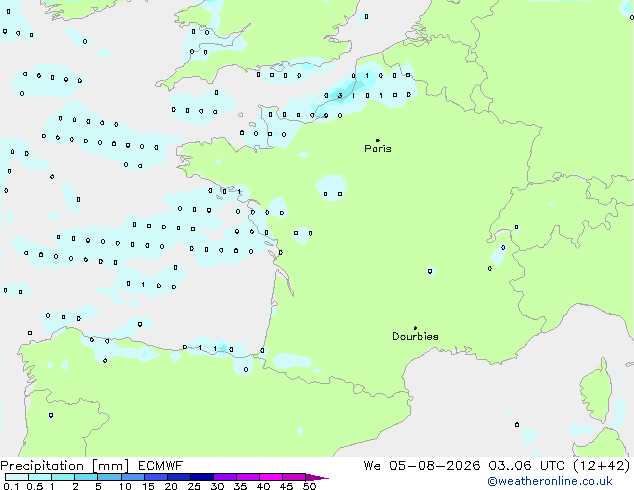
Task: Select the Dourbies location dot marker
Action: pos(415,328)
